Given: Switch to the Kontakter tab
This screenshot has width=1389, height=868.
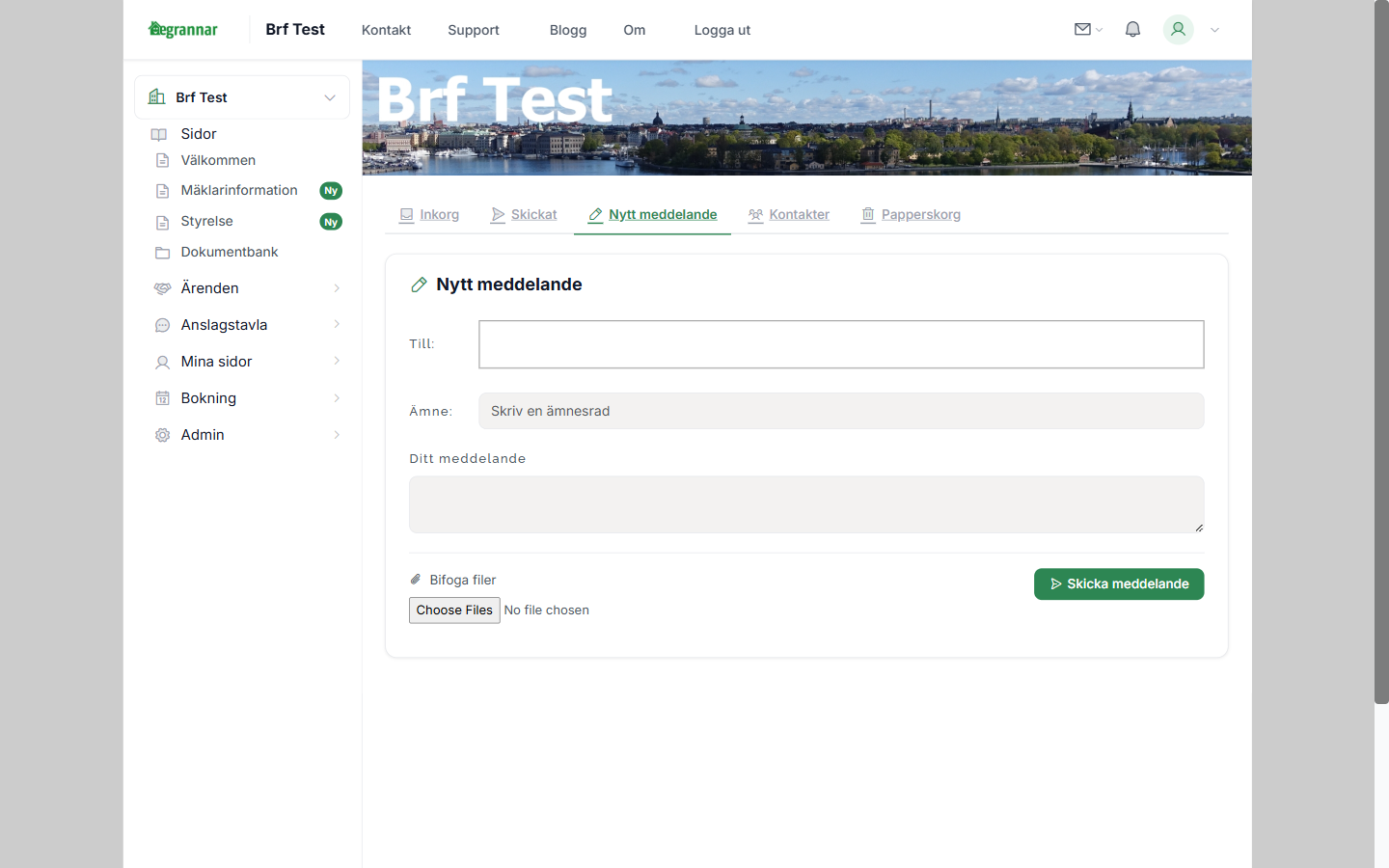Looking at the screenshot, I should tap(789, 214).
